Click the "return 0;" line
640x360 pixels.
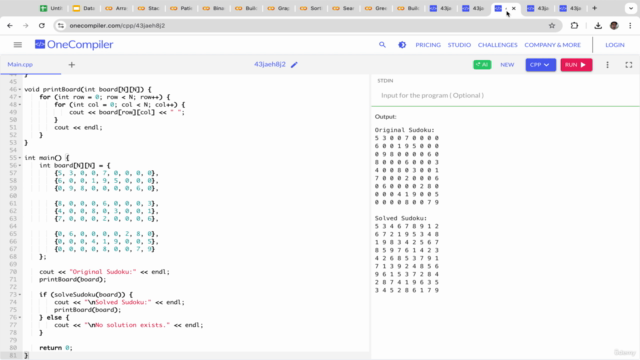[56, 348]
